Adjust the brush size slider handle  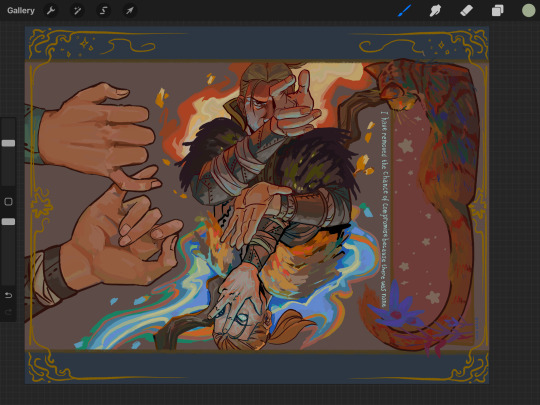click(8, 143)
